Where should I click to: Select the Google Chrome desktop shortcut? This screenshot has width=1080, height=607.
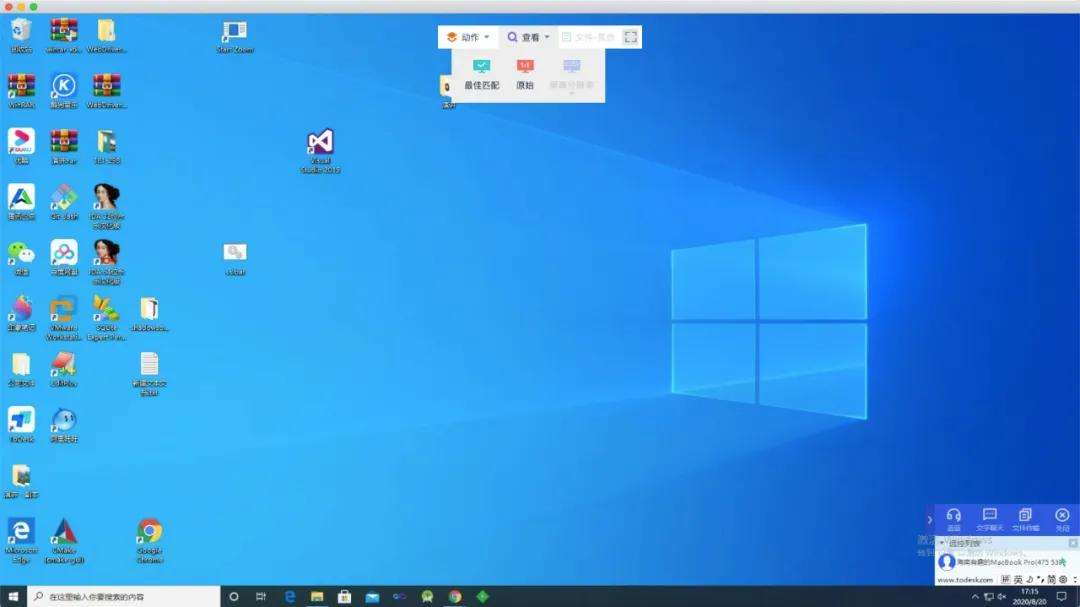point(149,542)
